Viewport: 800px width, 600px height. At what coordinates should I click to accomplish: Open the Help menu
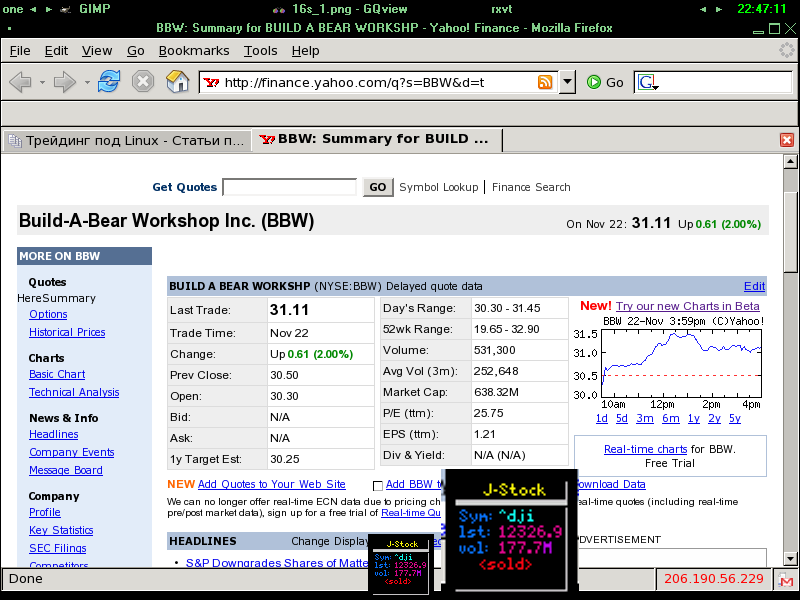click(306, 51)
